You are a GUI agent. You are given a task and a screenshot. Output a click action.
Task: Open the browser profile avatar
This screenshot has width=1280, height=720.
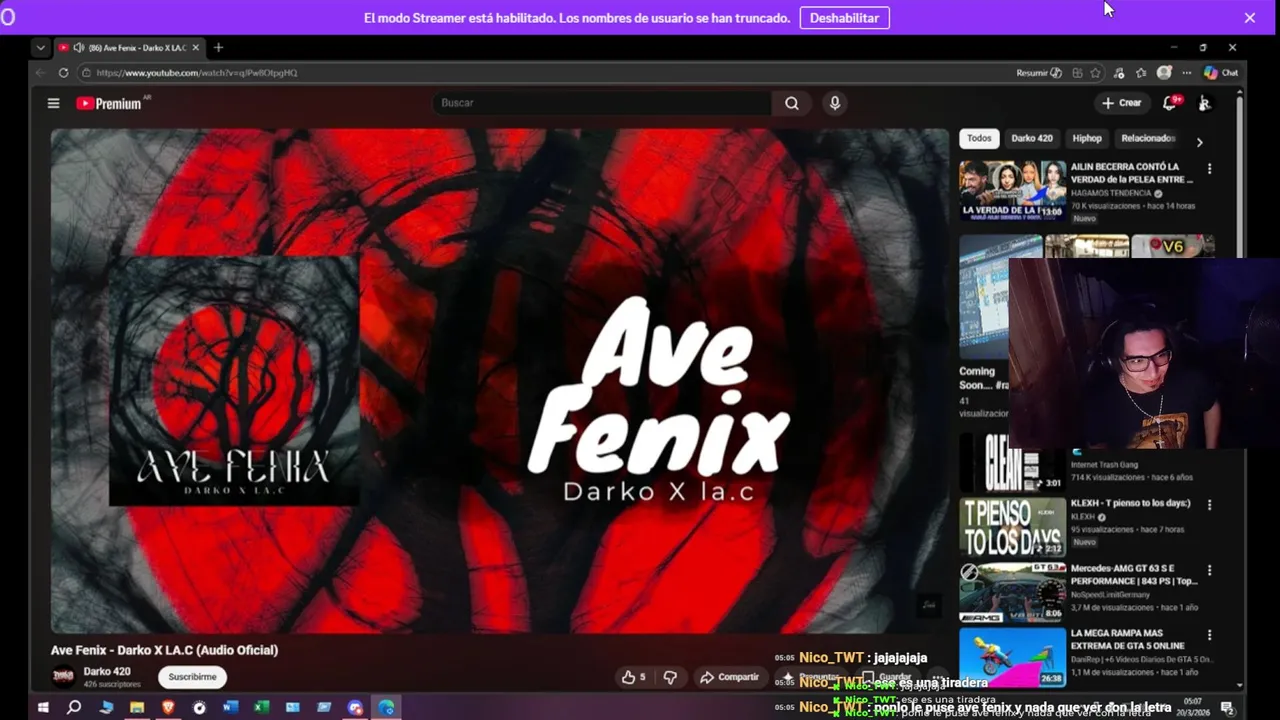(x=1164, y=73)
